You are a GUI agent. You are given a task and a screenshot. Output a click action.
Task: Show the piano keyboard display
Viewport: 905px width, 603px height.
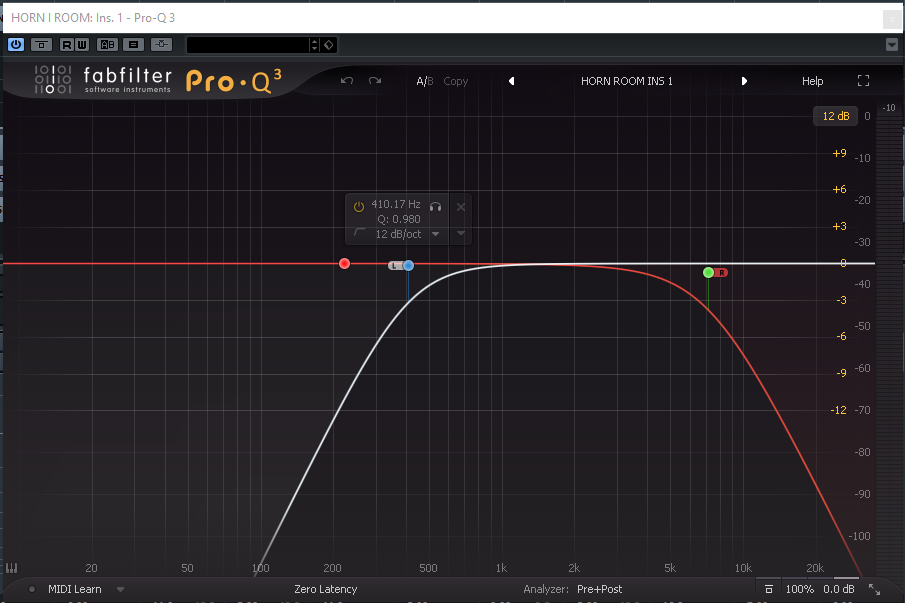click(12, 568)
